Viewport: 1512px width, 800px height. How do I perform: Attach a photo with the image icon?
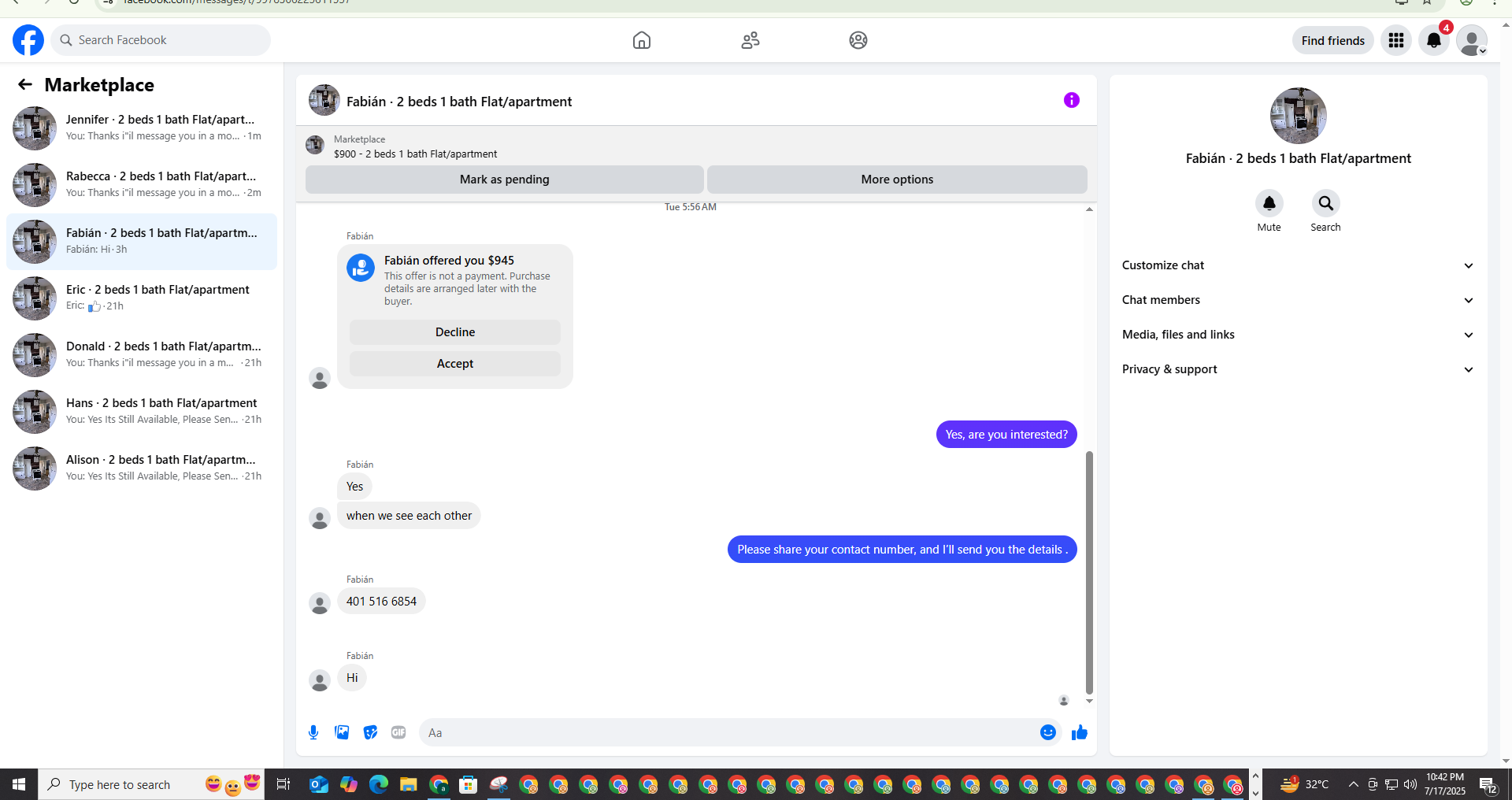click(x=342, y=732)
